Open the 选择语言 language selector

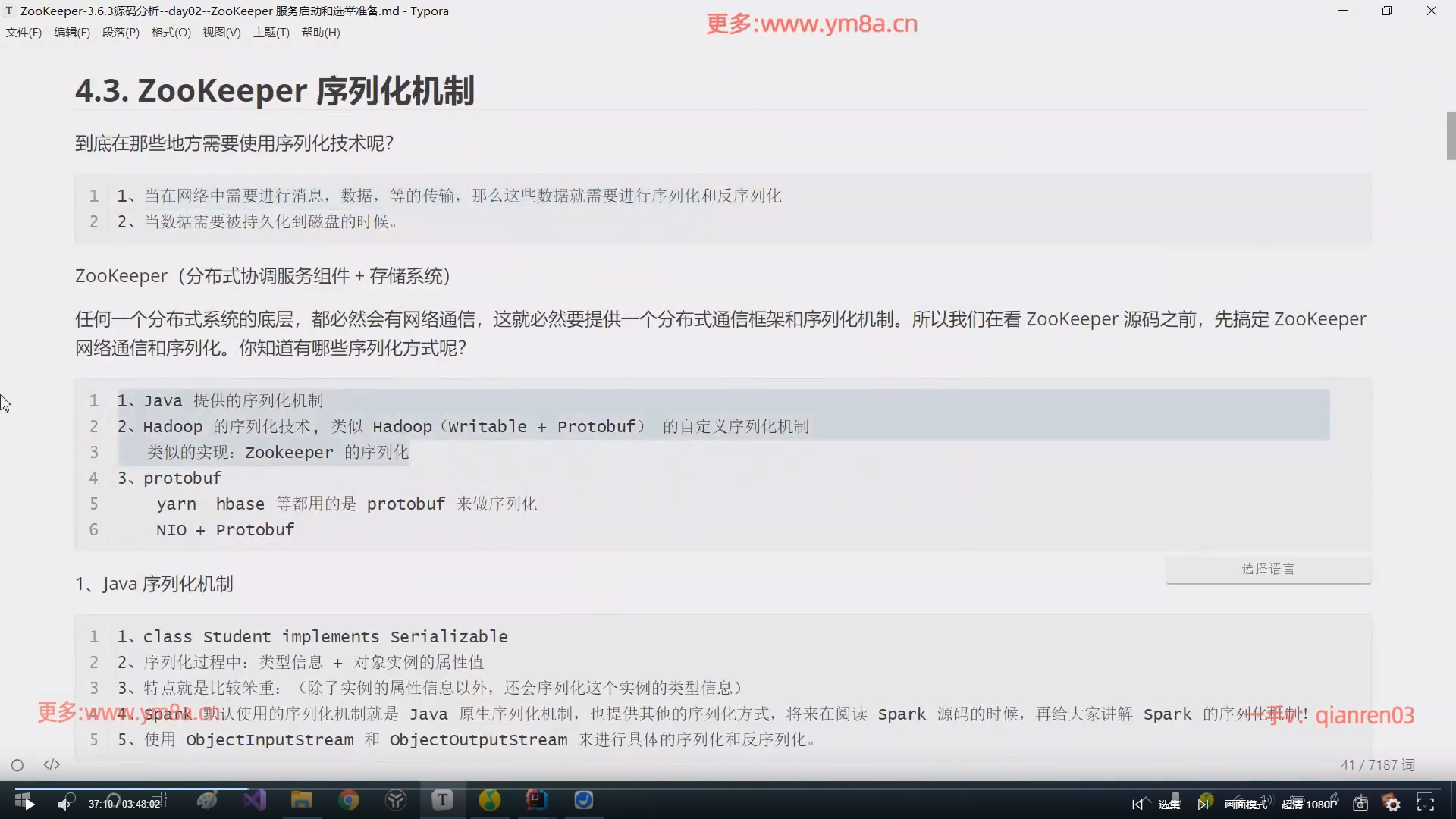pyautogui.click(x=1268, y=570)
